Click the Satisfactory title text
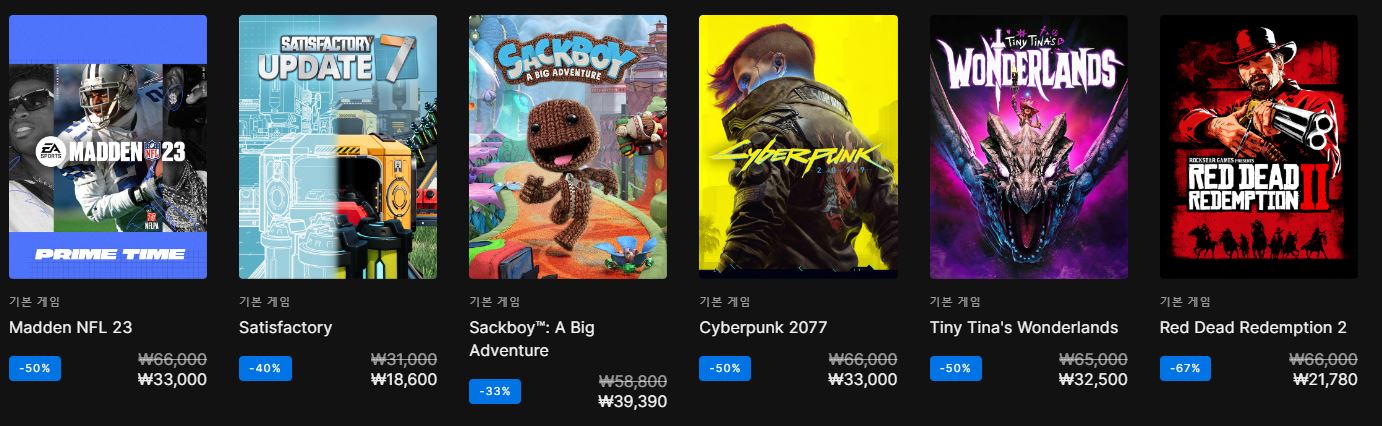This screenshot has width=1382, height=426. pos(285,327)
